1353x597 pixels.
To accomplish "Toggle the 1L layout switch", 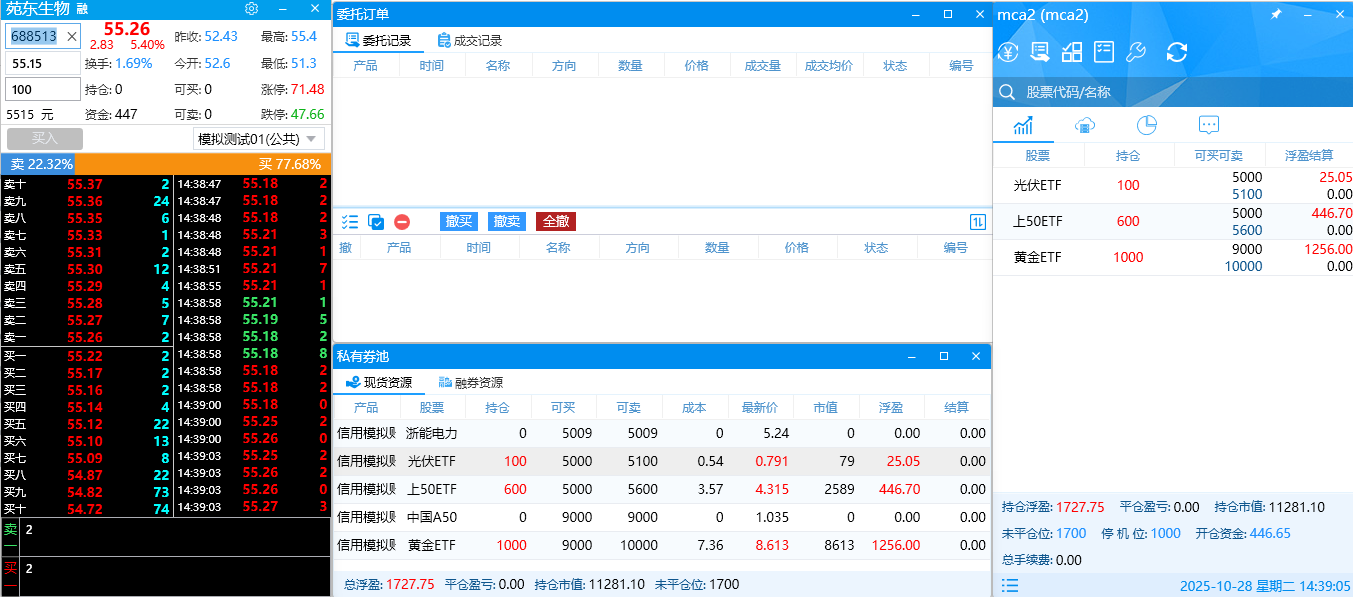I will point(977,221).
